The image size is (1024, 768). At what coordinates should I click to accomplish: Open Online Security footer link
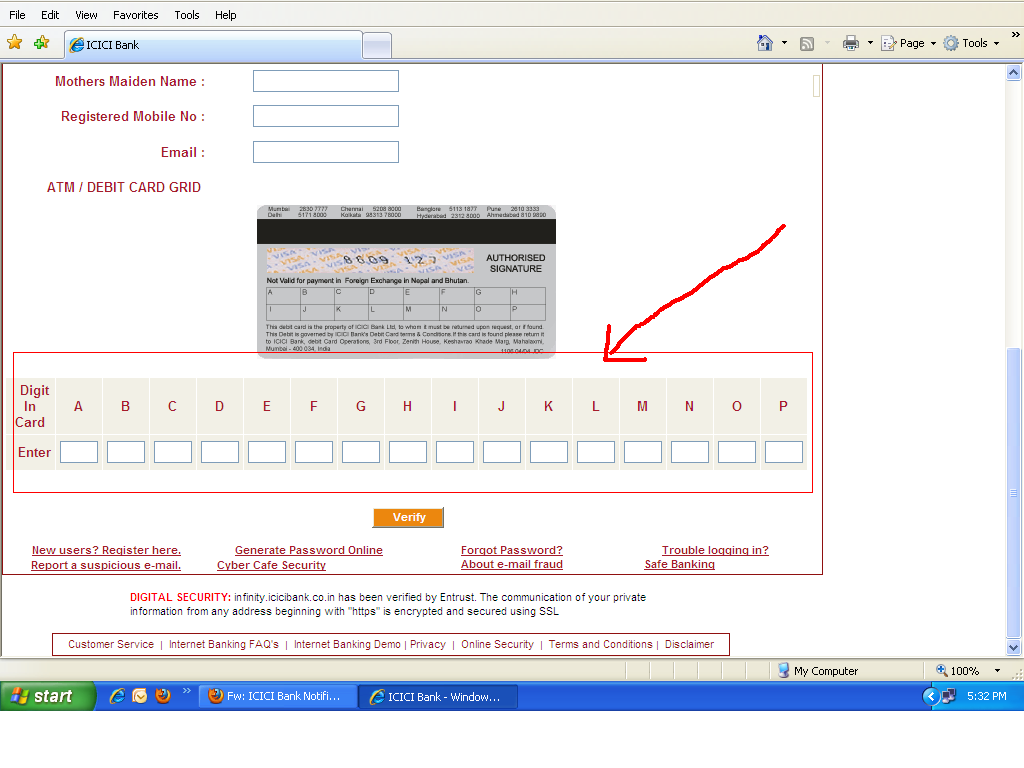tap(498, 644)
